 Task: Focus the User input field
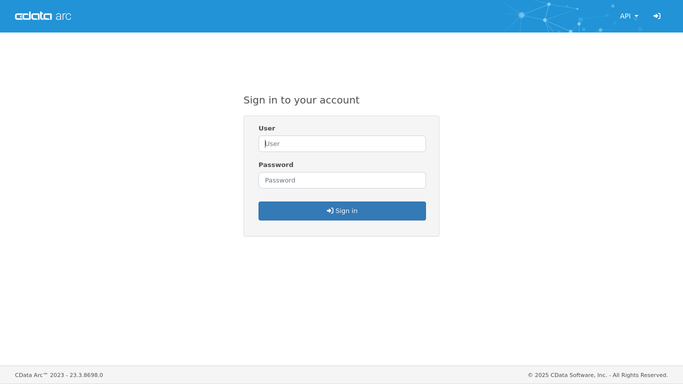click(342, 144)
